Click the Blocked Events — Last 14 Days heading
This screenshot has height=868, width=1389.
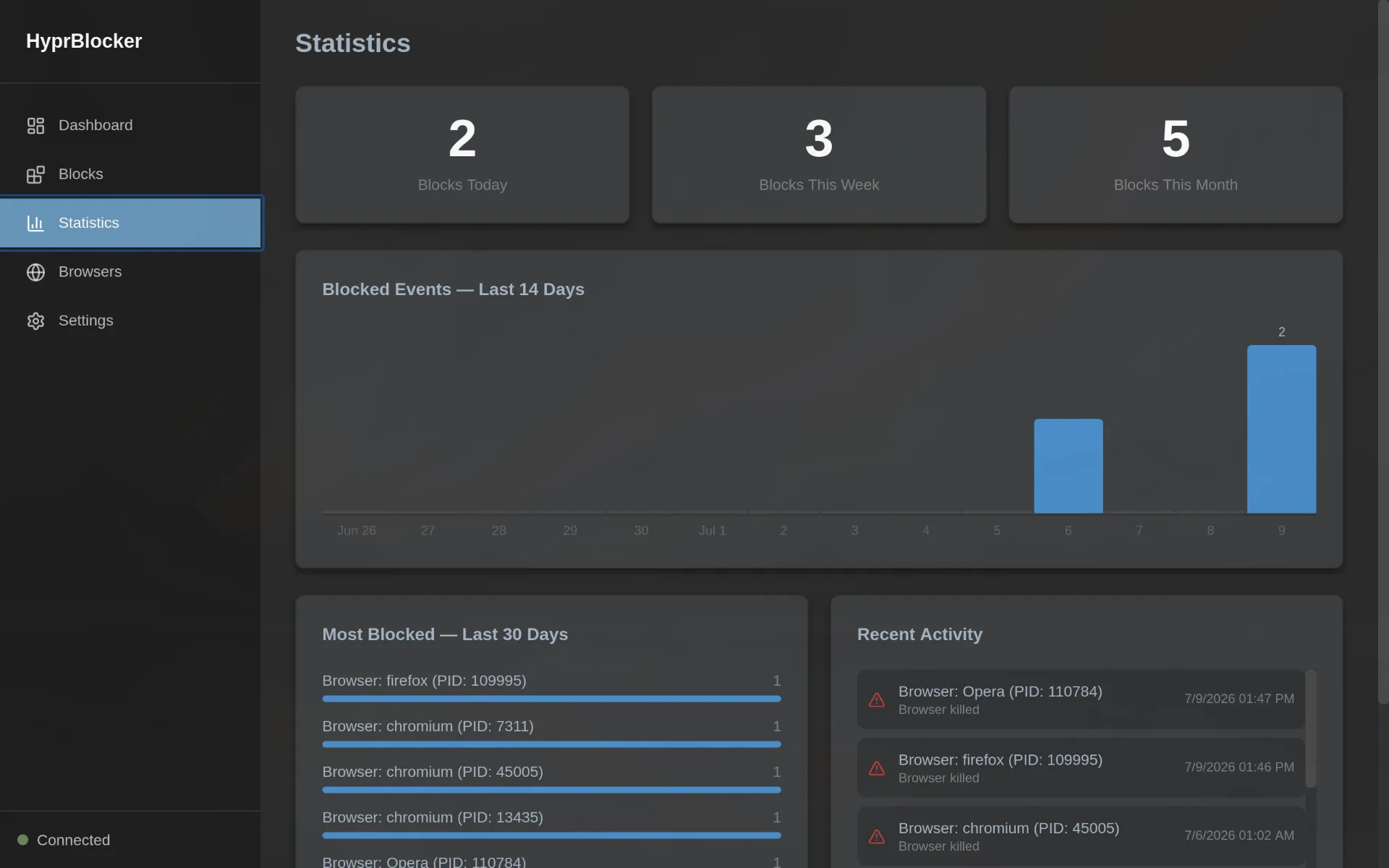coord(453,289)
